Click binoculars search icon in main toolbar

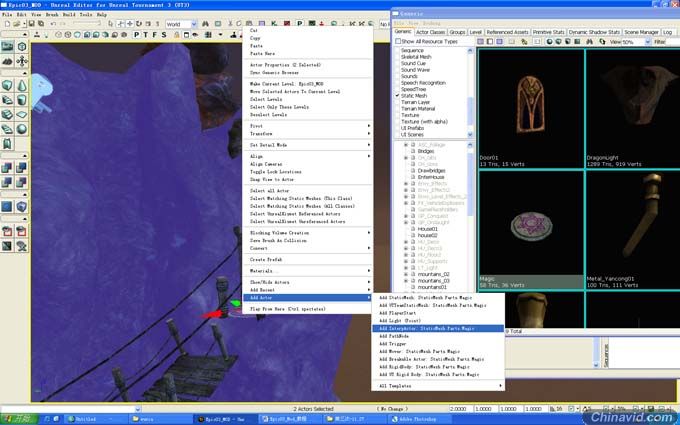pyautogui.click(x=205, y=24)
